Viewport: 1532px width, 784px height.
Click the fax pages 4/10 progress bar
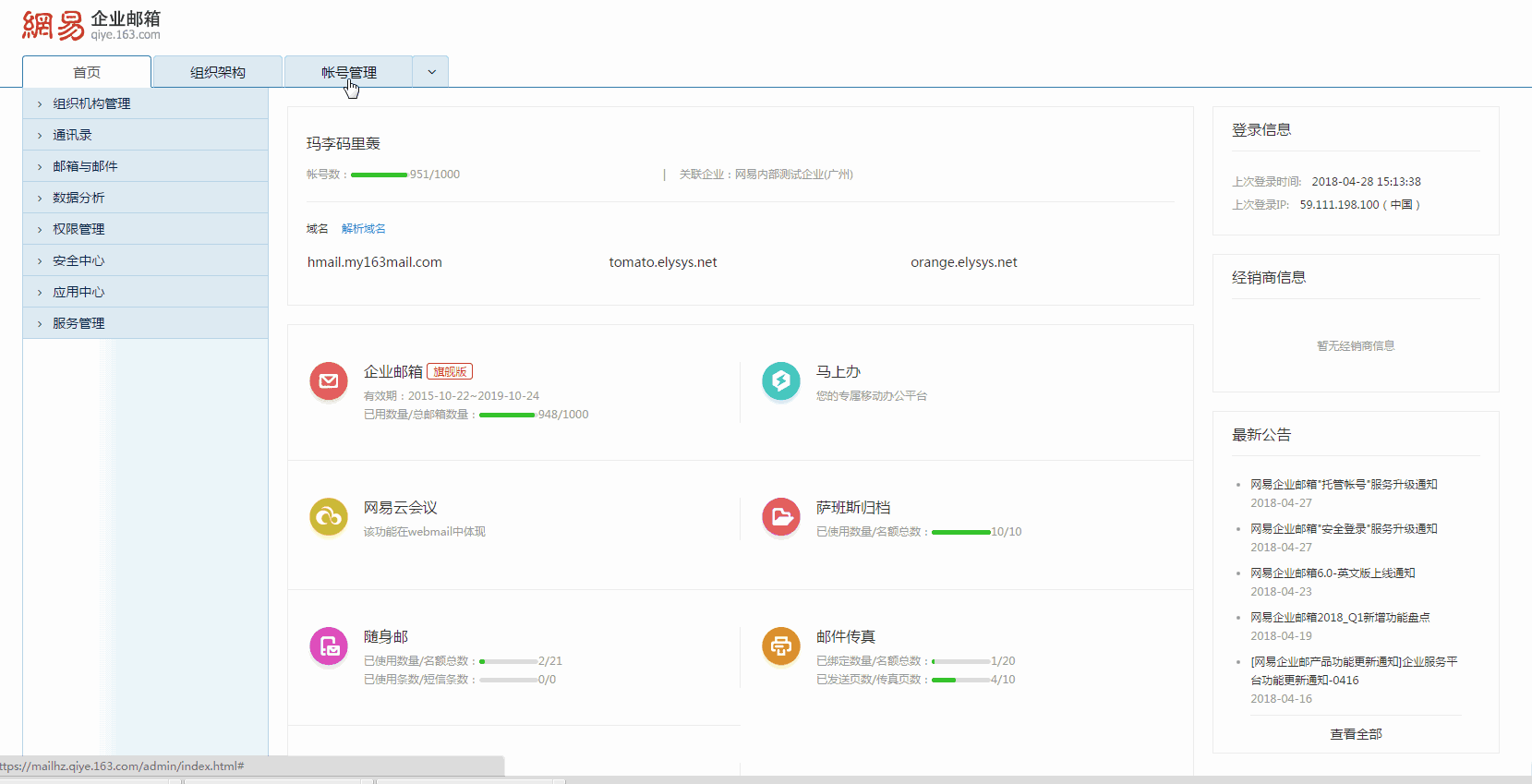tap(960, 680)
